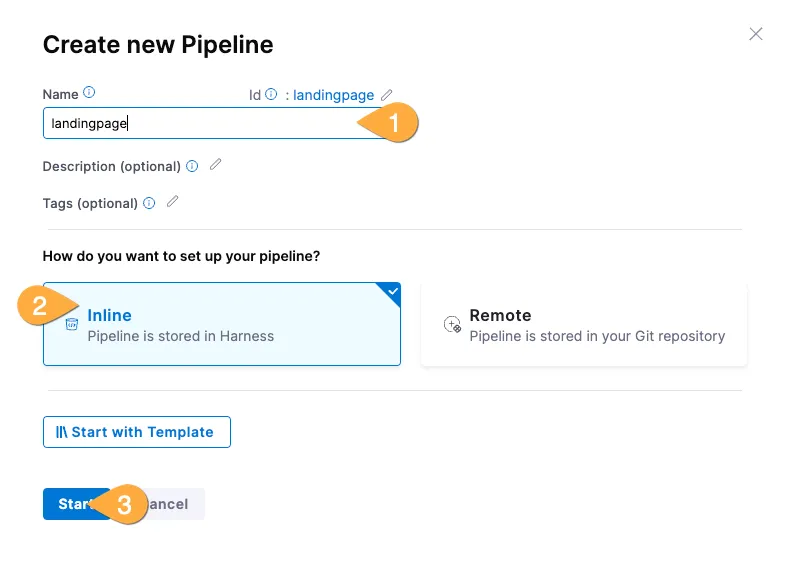Screen dimensions: 790x563
Task: Click the info icon next to Id
Action: click(x=271, y=95)
